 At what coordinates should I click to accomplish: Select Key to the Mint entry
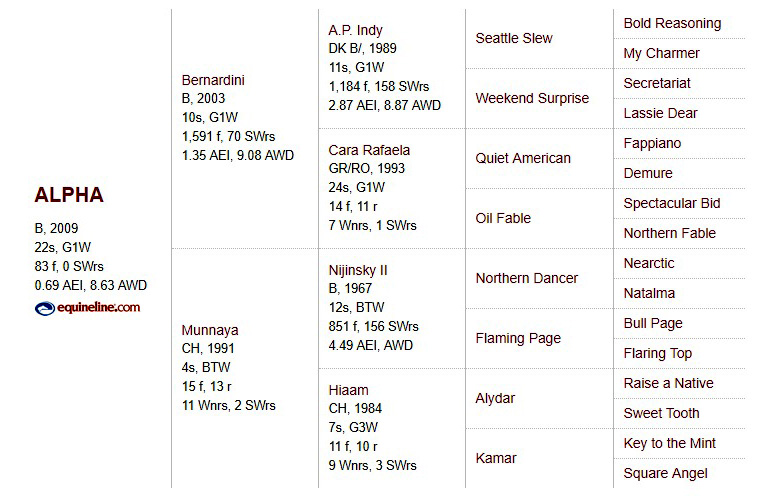(669, 443)
